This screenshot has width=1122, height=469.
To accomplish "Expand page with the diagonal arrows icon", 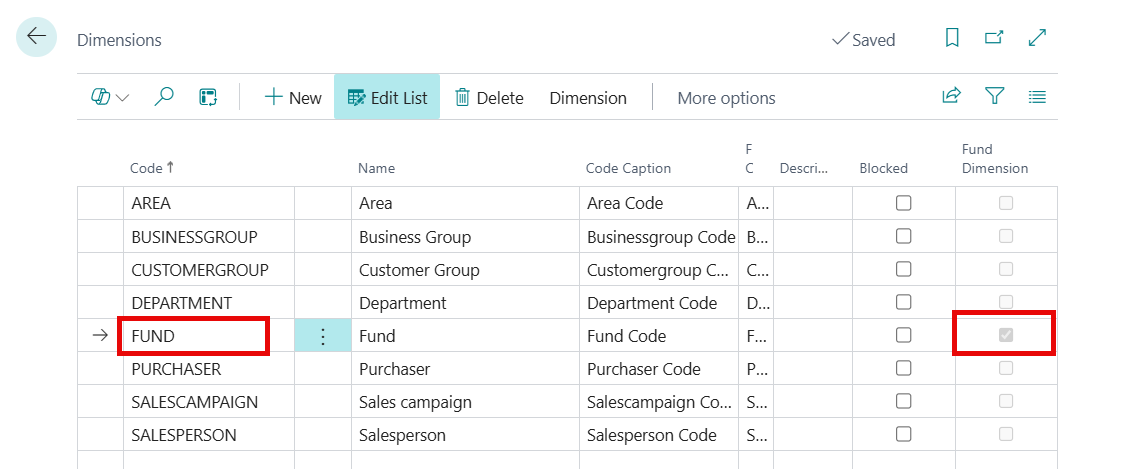I will coord(1037,38).
